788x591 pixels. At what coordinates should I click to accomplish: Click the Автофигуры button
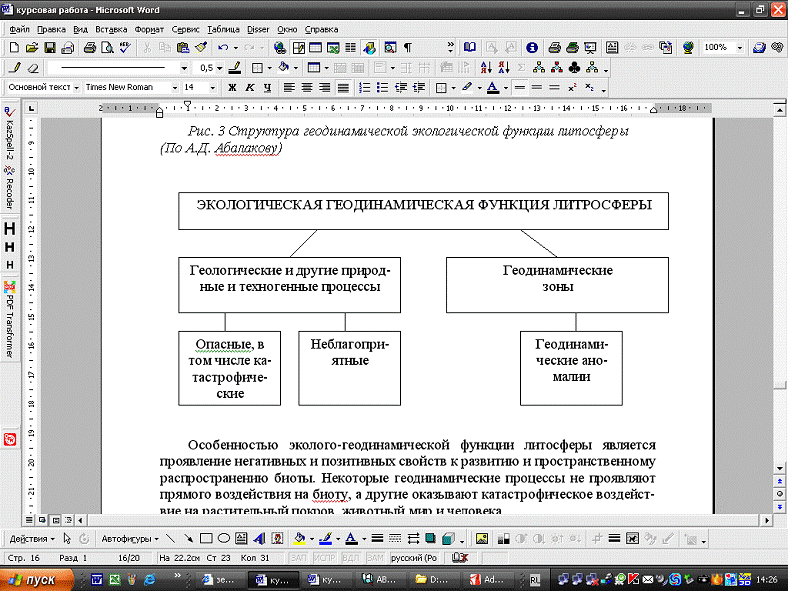[129, 538]
